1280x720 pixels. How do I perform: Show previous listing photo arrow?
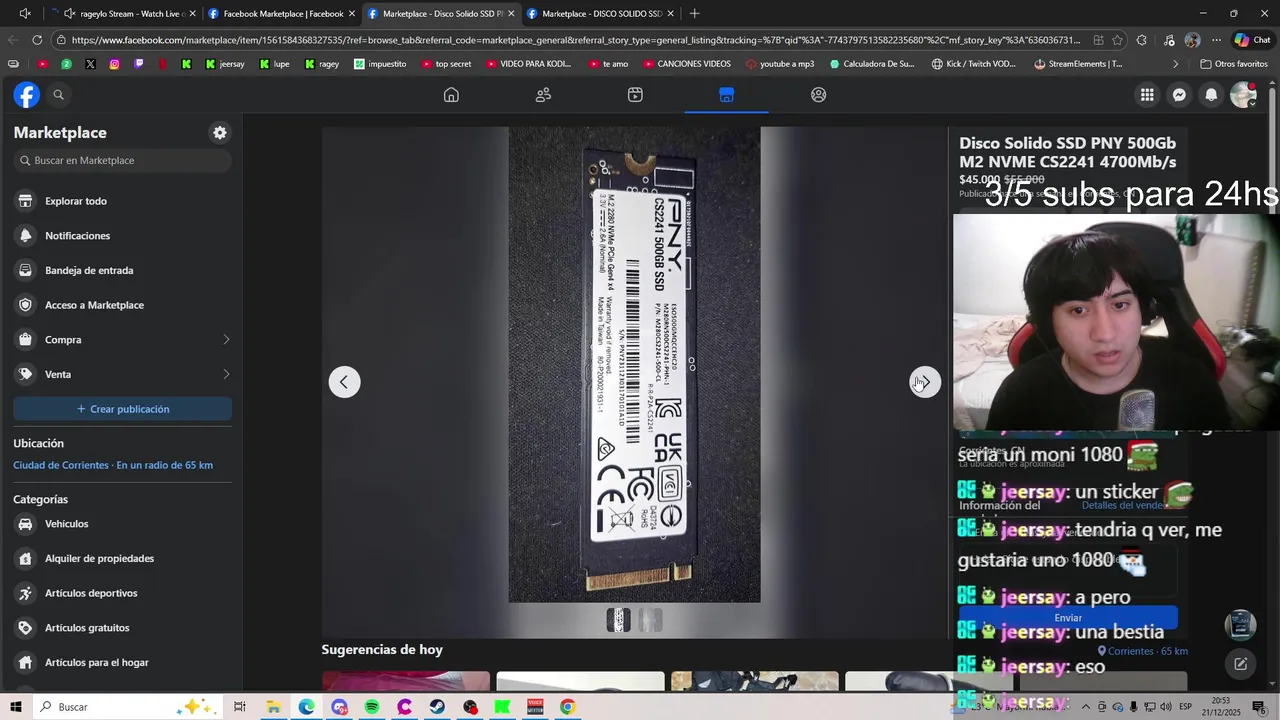(x=344, y=382)
